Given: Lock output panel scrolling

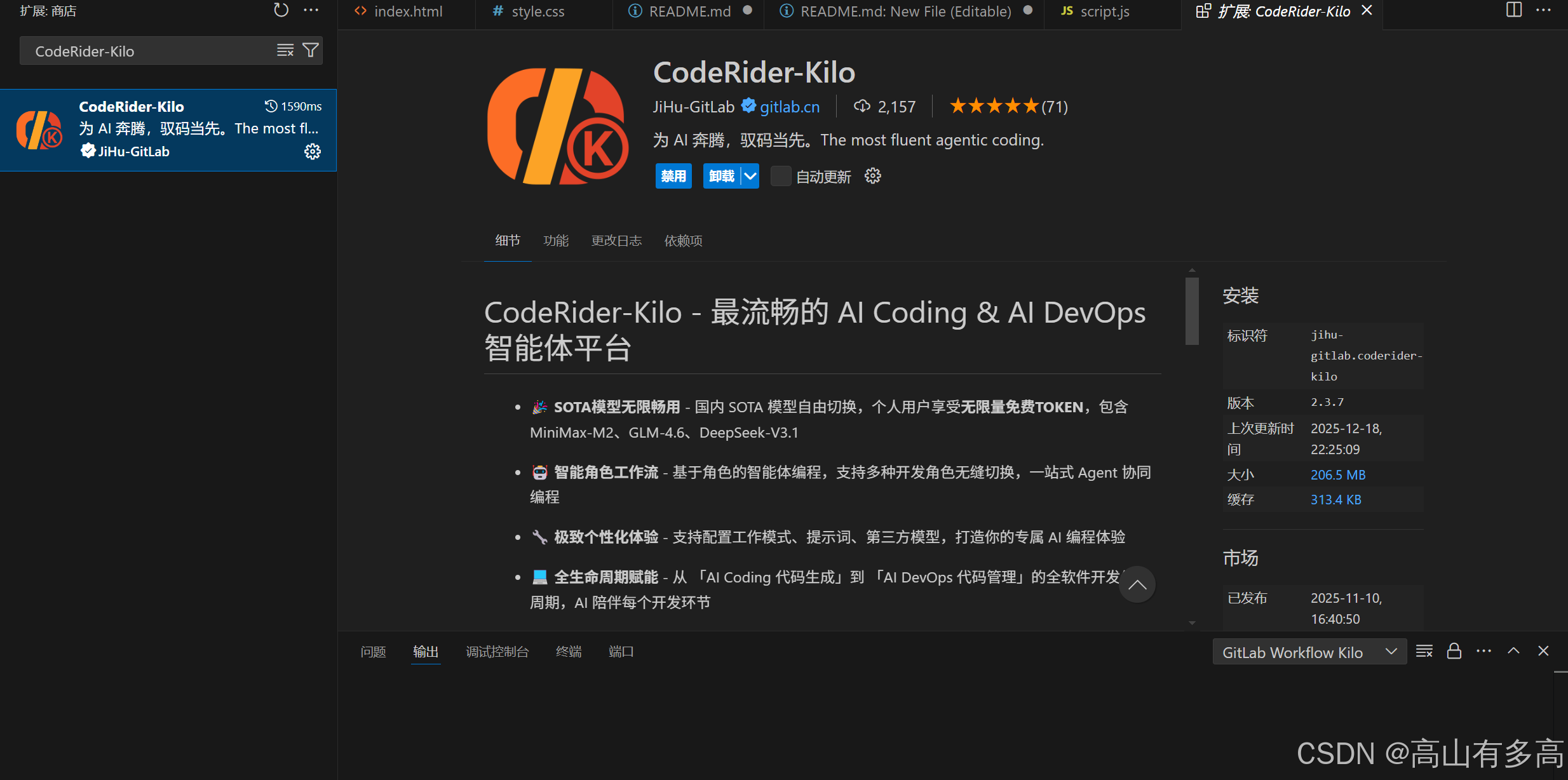Looking at the screenshot, I should pyautogui.click(x=1454, y=651).
